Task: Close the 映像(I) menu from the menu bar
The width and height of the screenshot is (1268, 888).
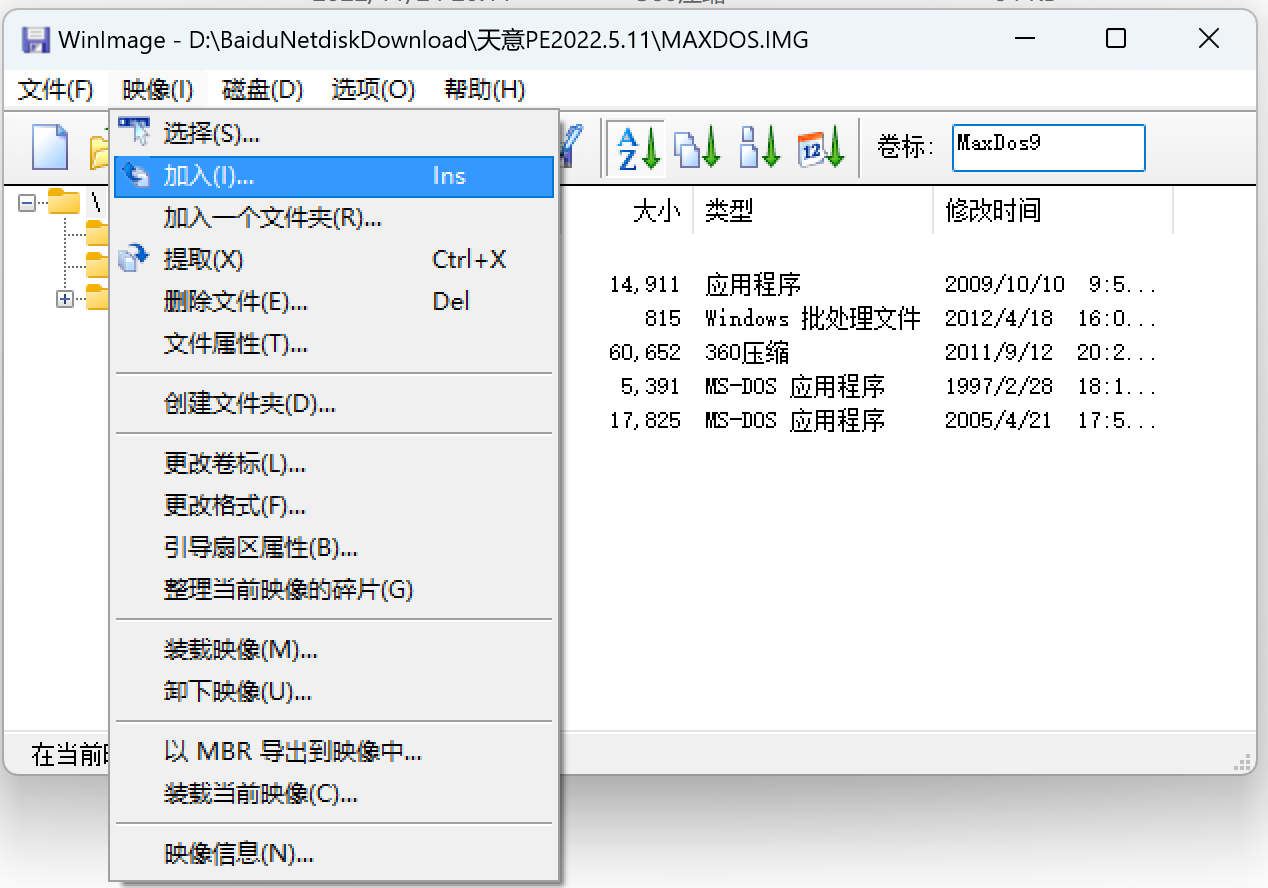Action: (x=158, y=90)
